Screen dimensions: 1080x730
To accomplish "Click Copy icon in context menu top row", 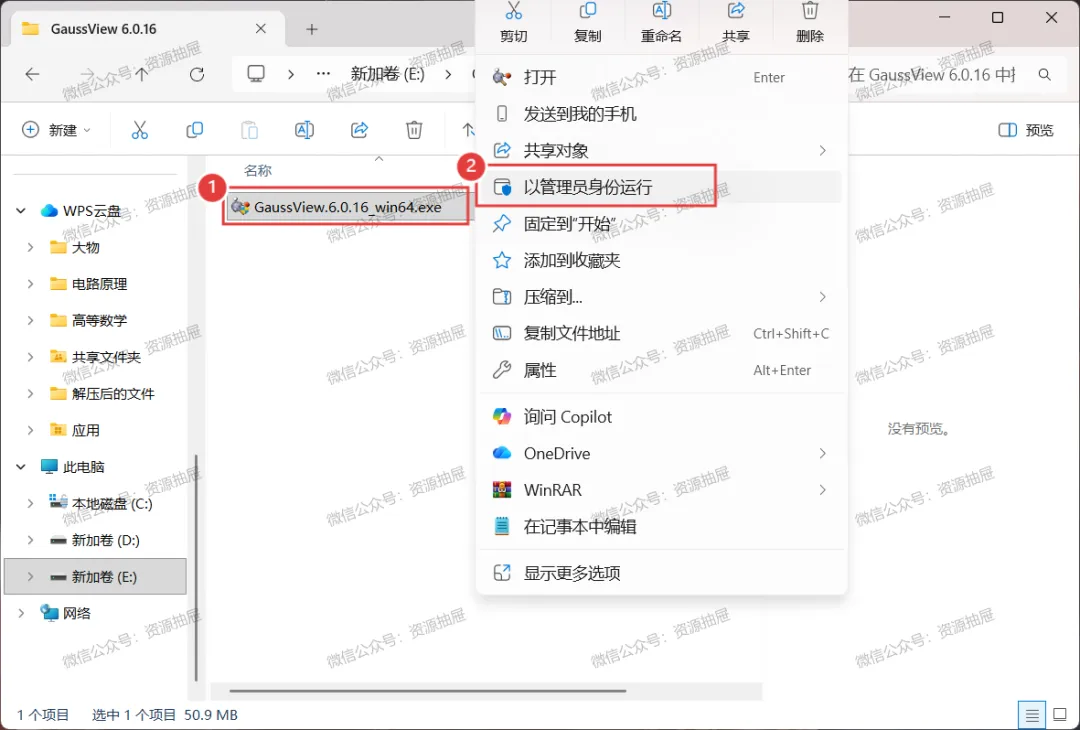I will 588,11.
